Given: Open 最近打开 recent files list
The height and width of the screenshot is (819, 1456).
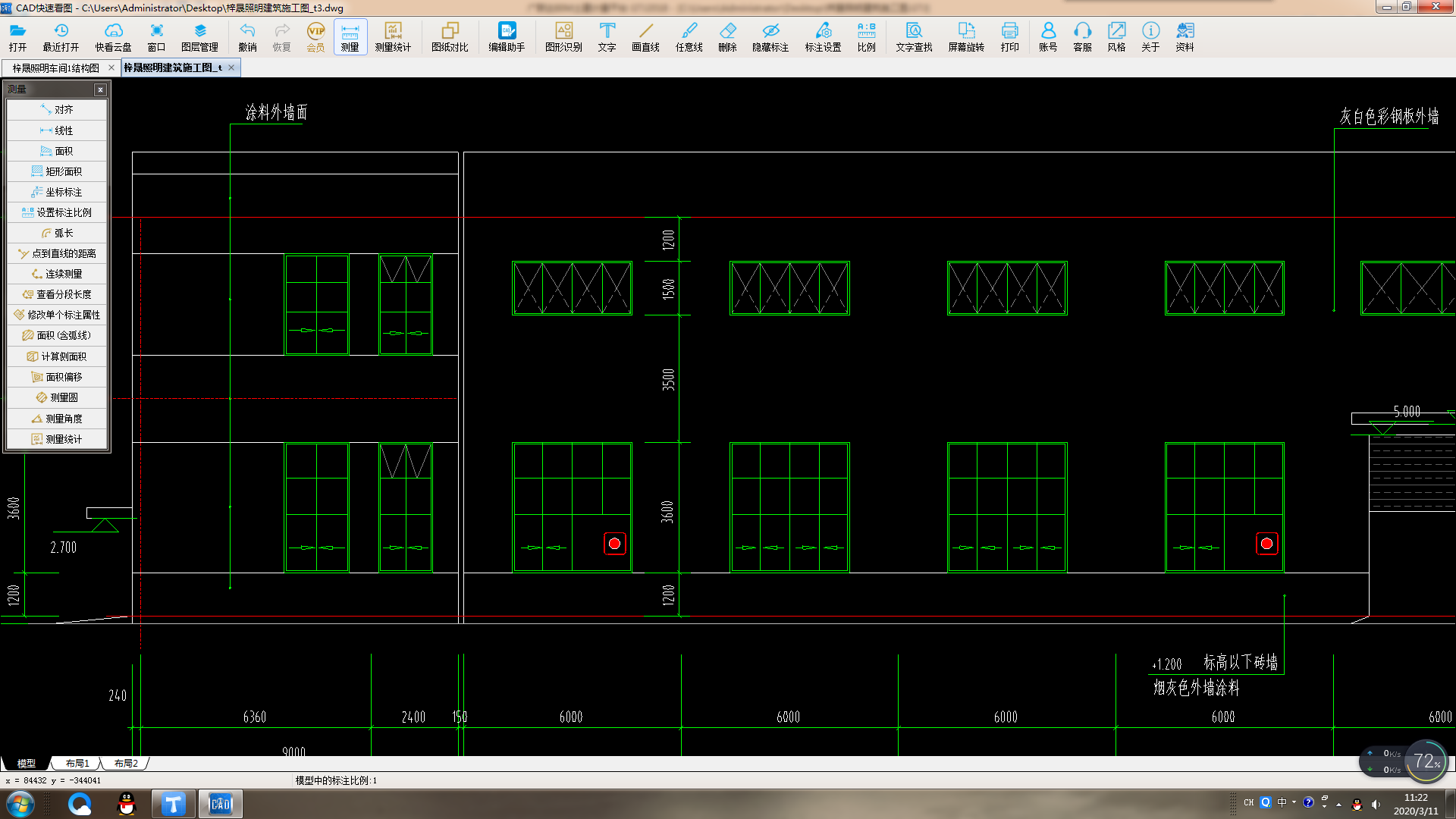Looking at the screenshot, I should tap(61, 36).
